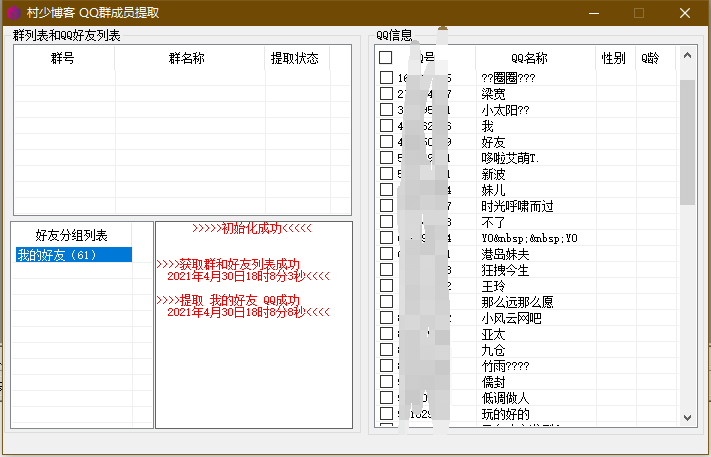This screenshot has height=457, width=711.
Task: Click the 群号 column header
Action: [63, 58]
